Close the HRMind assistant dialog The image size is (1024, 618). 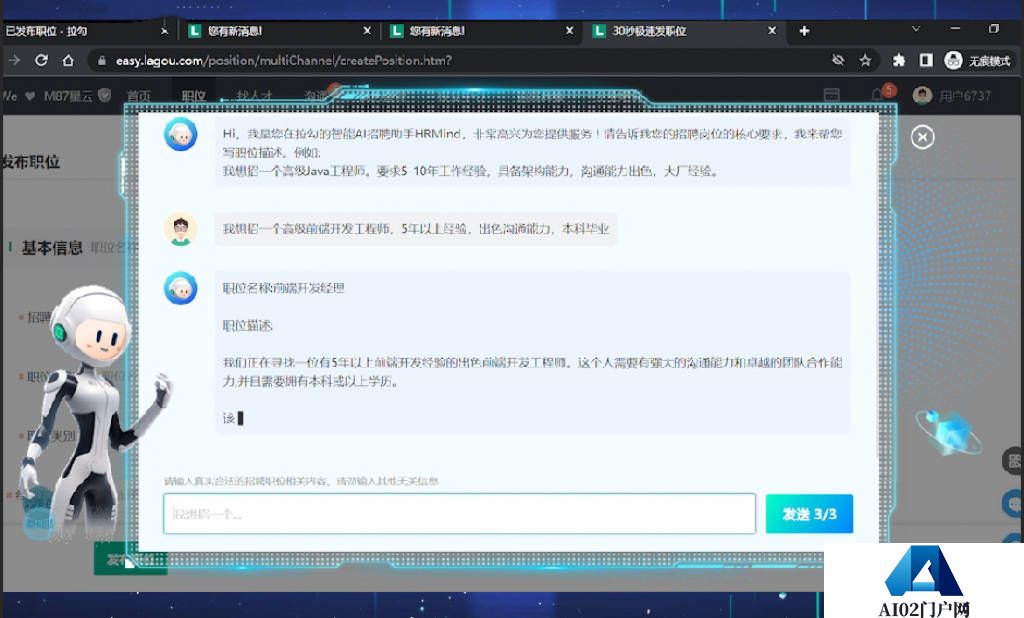pyautogui.click(x=922, y=137)
